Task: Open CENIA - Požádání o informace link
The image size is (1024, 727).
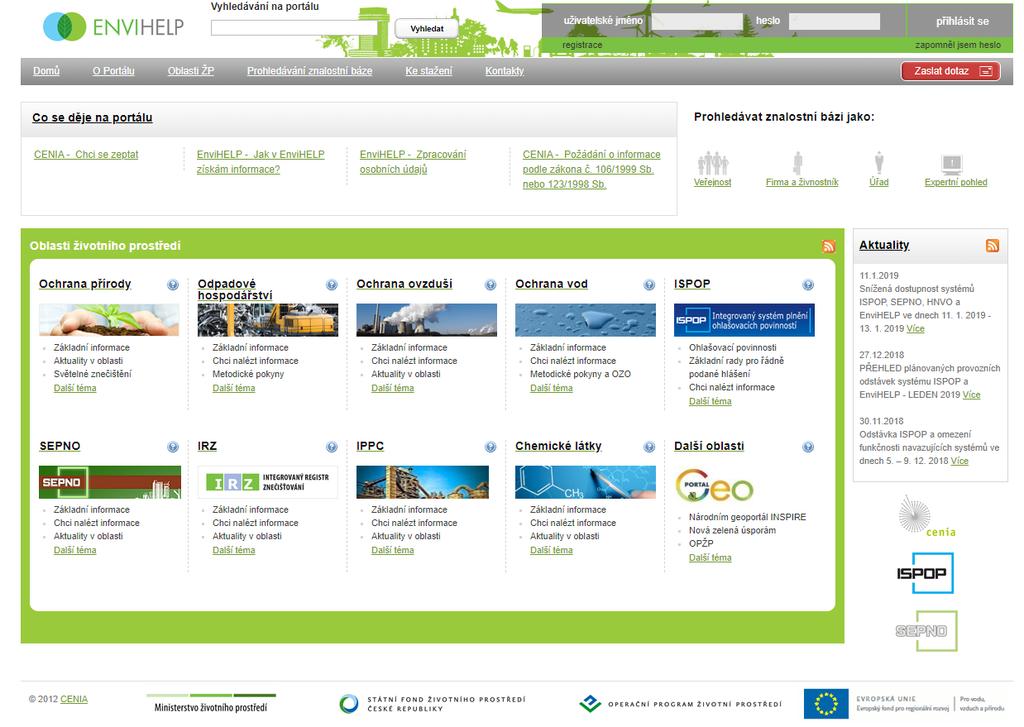Action: point(591,169)
